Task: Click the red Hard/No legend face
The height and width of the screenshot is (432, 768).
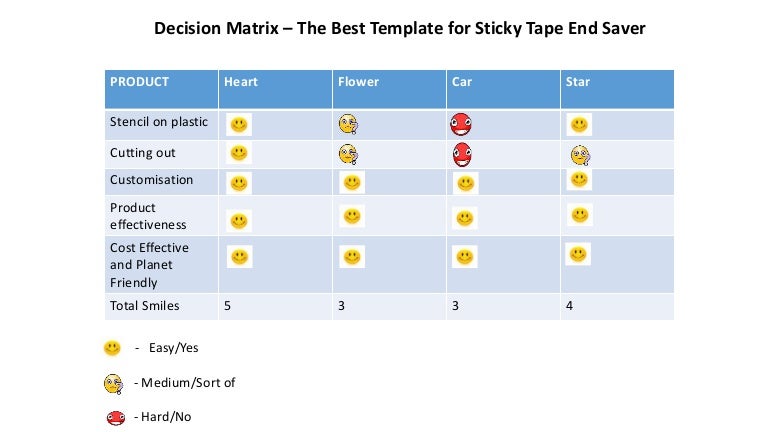Action: coord(115,417)
